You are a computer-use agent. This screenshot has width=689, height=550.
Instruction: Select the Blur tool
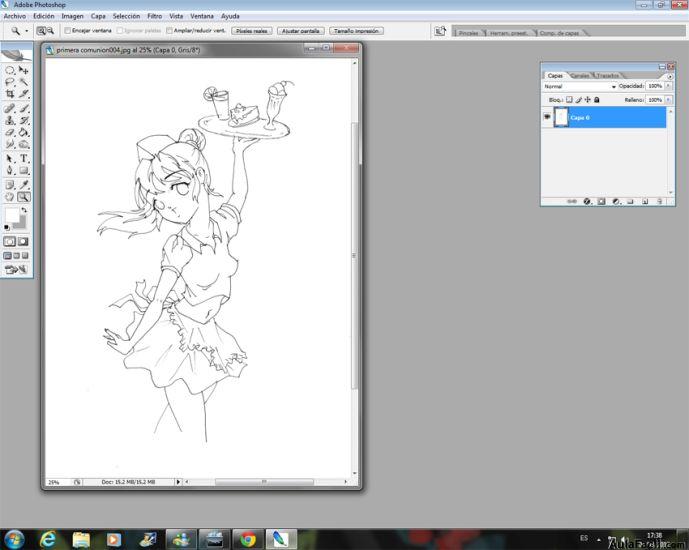(x=10, y=144)
